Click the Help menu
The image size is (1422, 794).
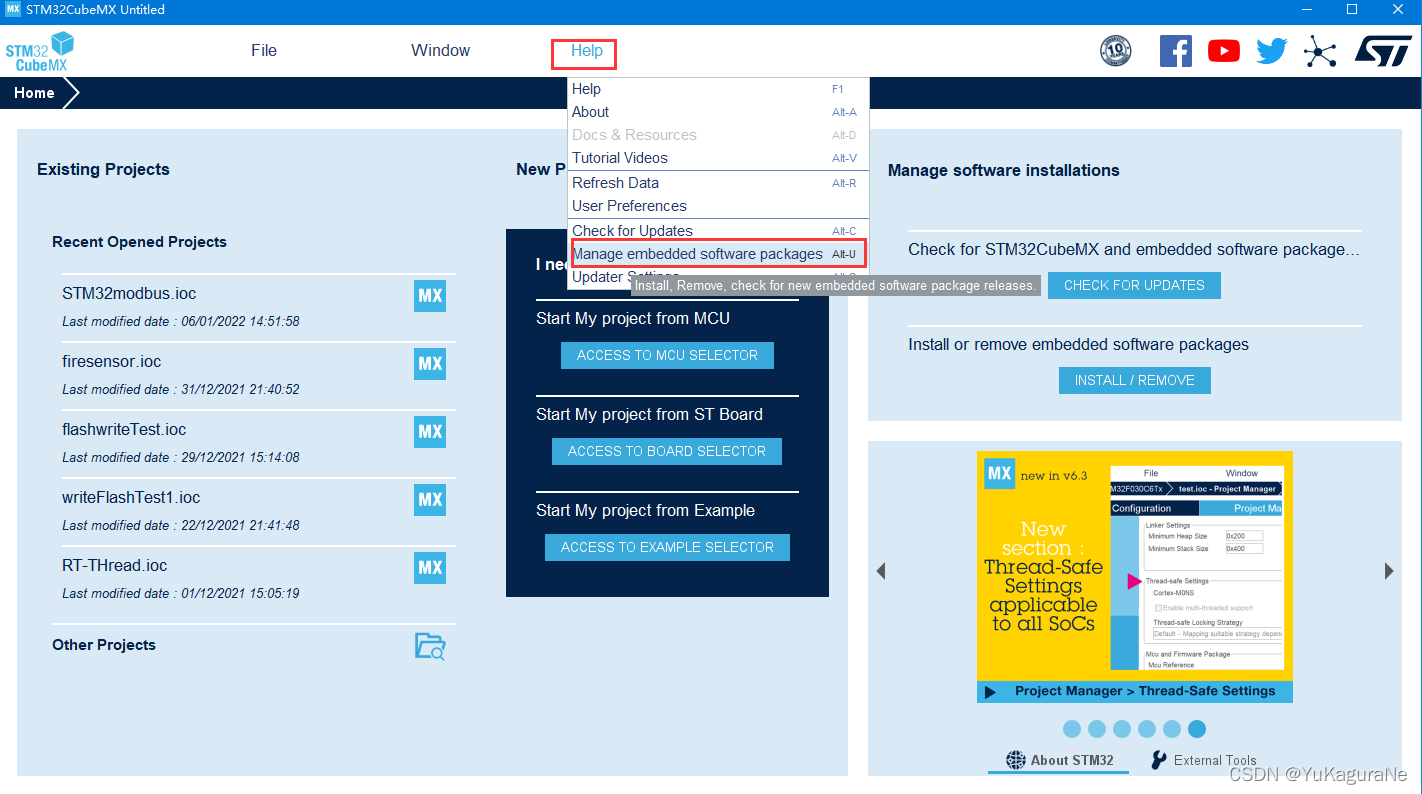[x=587, y=51]
